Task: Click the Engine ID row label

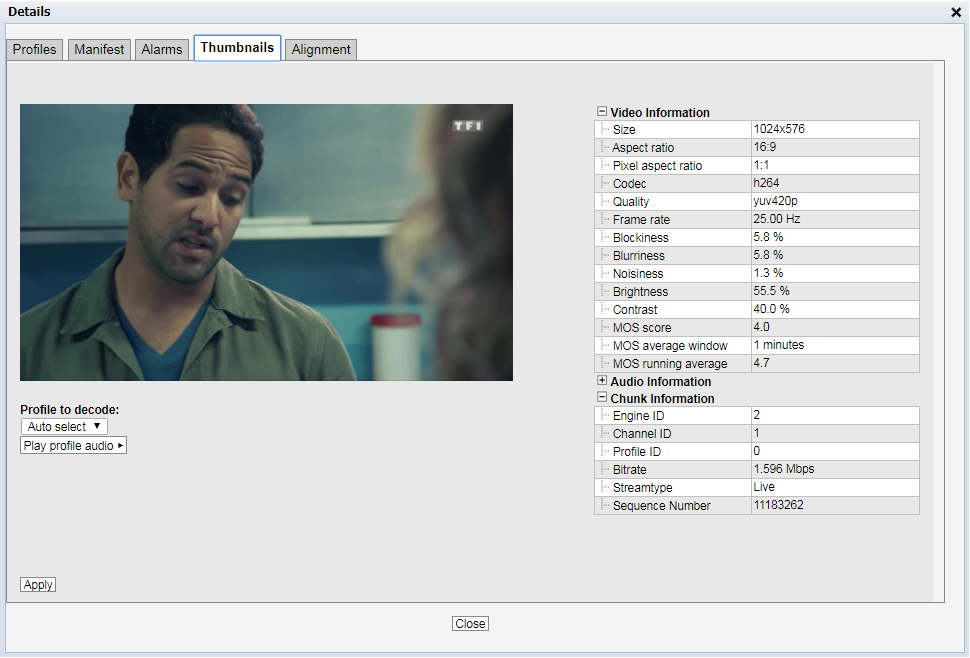Action: point(638,416)
